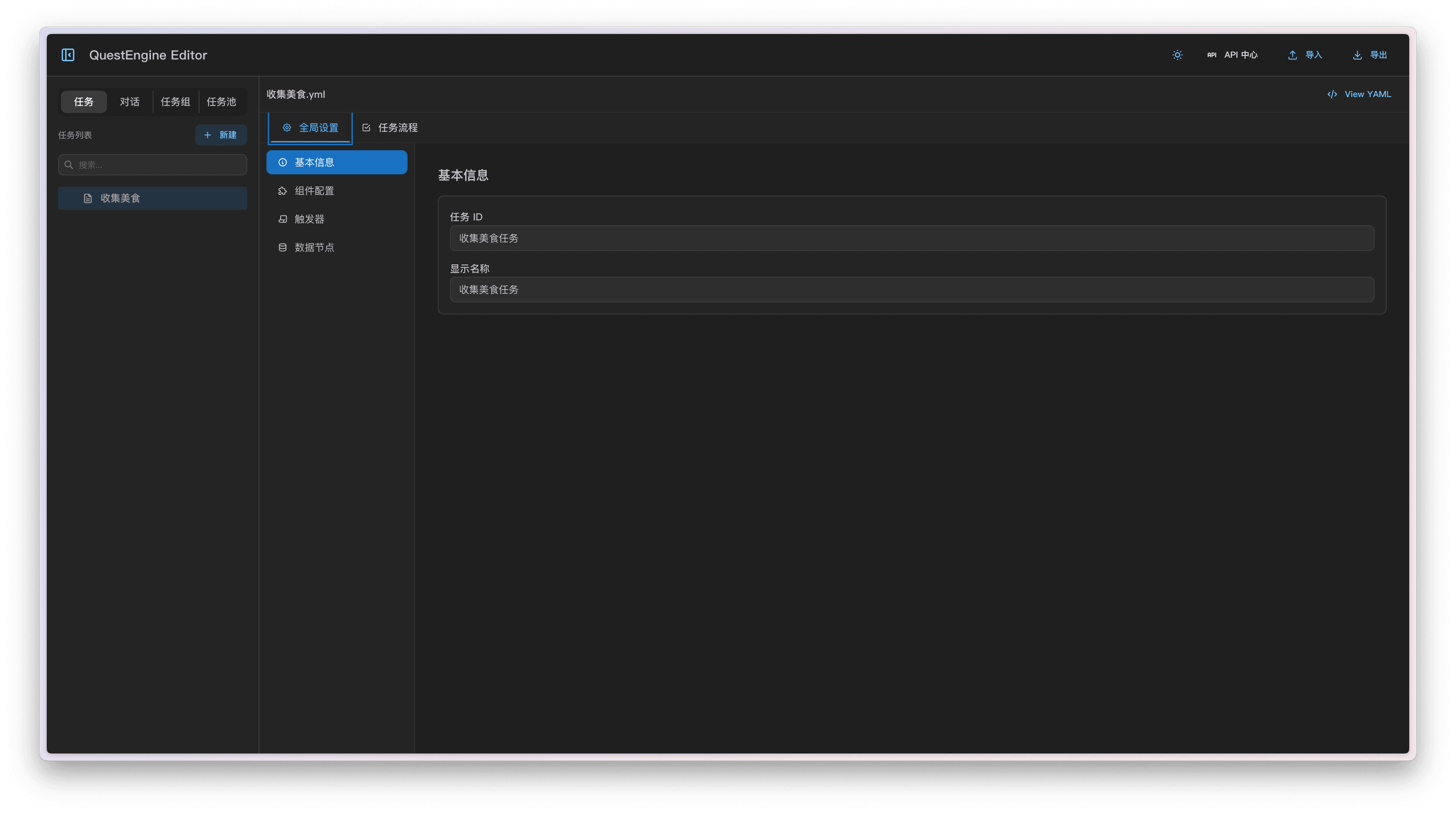Click the View YAML code icon
1456x813 pixels.
pyautogui.click(x=1332, y=94)
